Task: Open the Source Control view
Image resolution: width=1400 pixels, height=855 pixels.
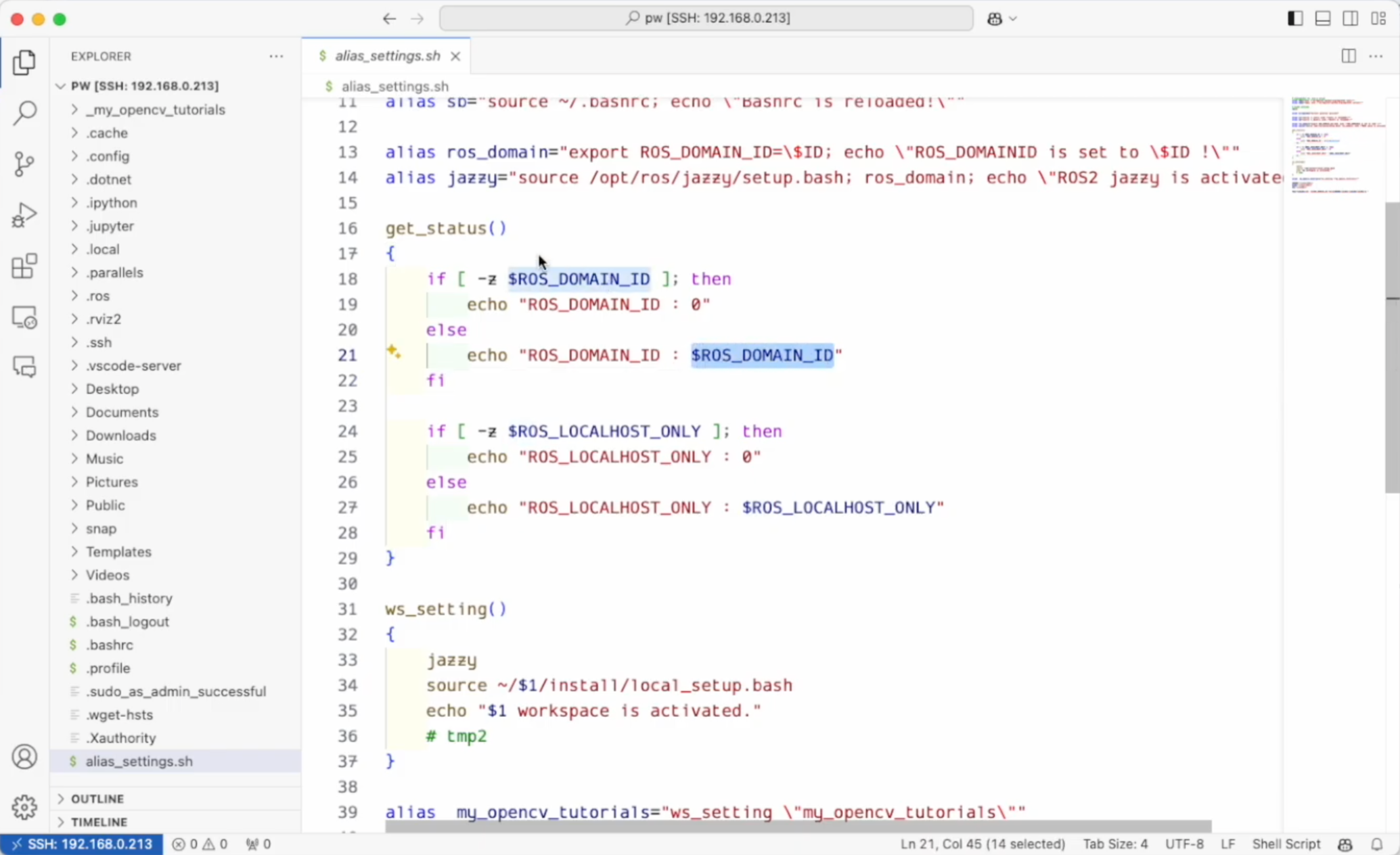Action: pos(24,164)
